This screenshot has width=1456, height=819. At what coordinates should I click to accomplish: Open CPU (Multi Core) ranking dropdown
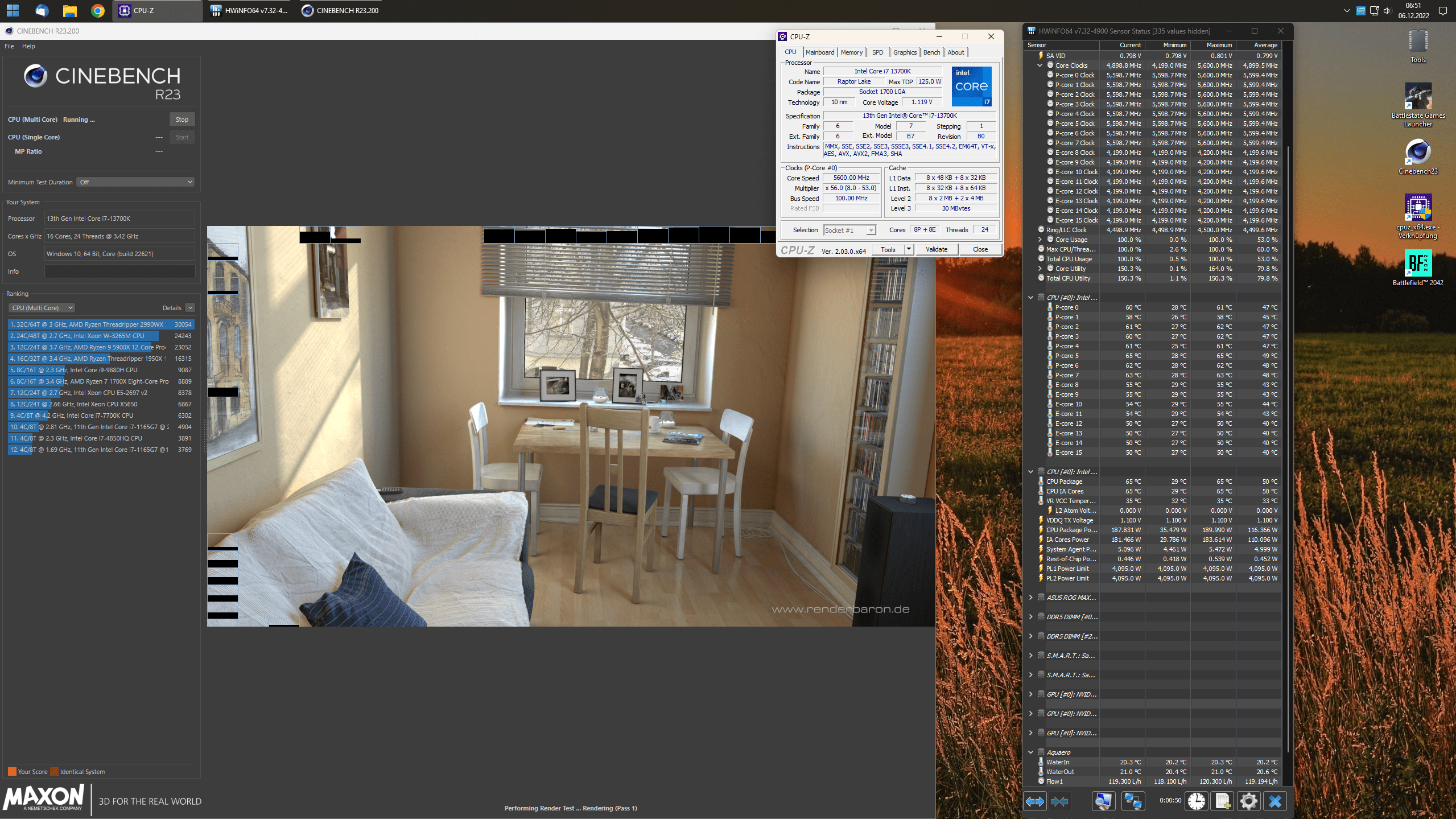[42, 308]
